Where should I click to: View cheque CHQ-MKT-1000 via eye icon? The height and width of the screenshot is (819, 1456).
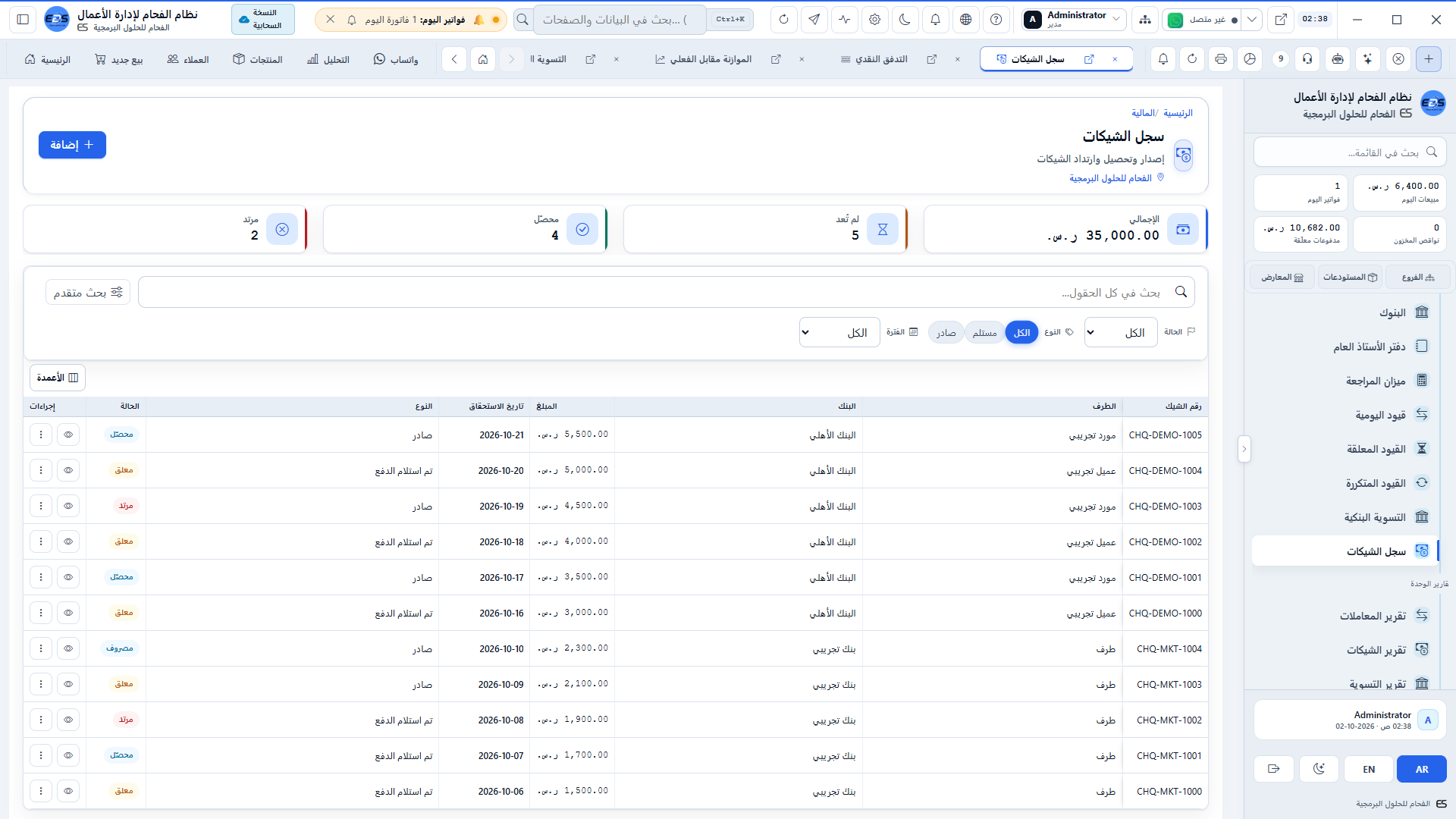[x=68, y=791]
